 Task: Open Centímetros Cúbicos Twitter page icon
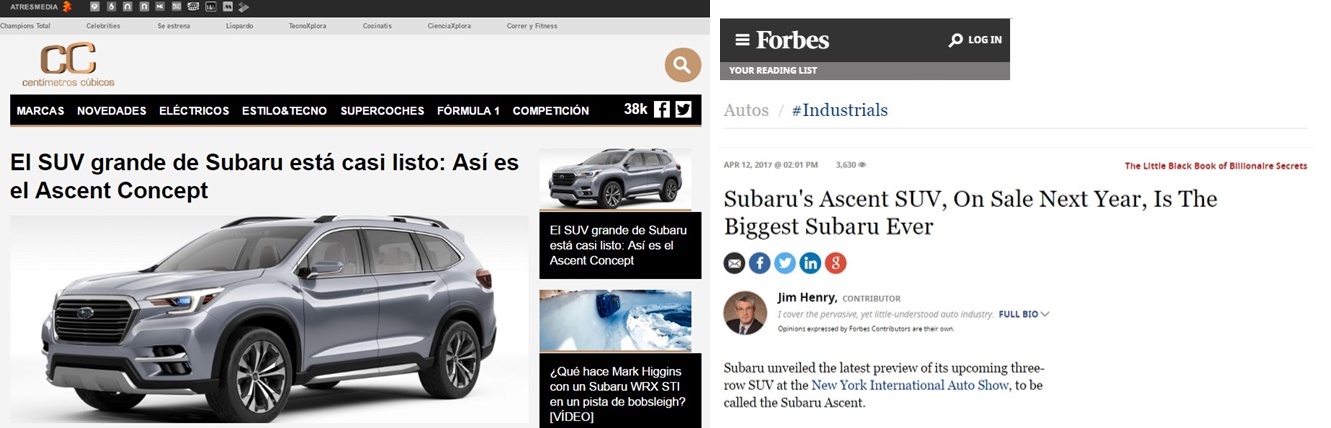[x=683, y=109]
